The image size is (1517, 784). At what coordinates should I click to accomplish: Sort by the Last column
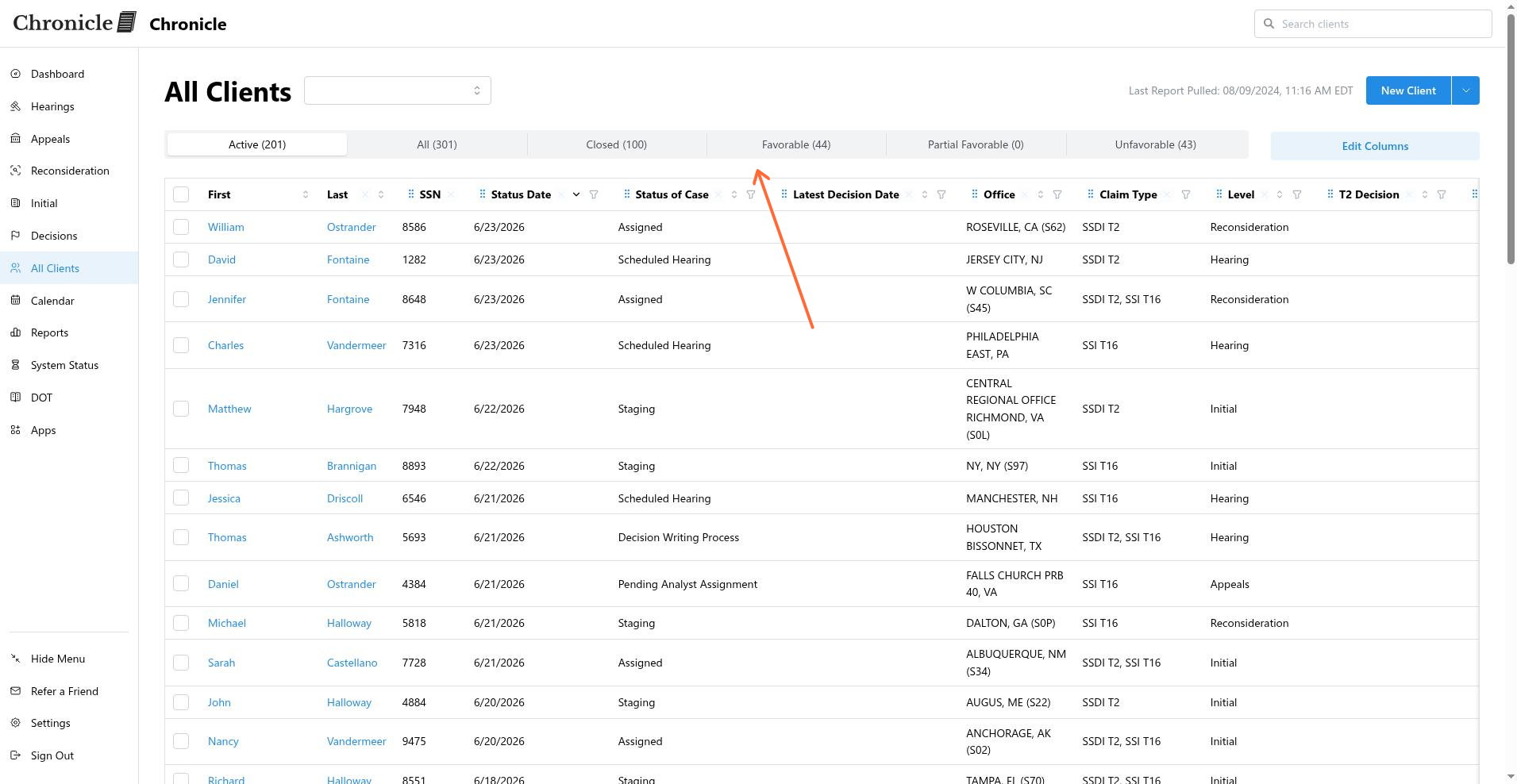[x=381, y=194]
